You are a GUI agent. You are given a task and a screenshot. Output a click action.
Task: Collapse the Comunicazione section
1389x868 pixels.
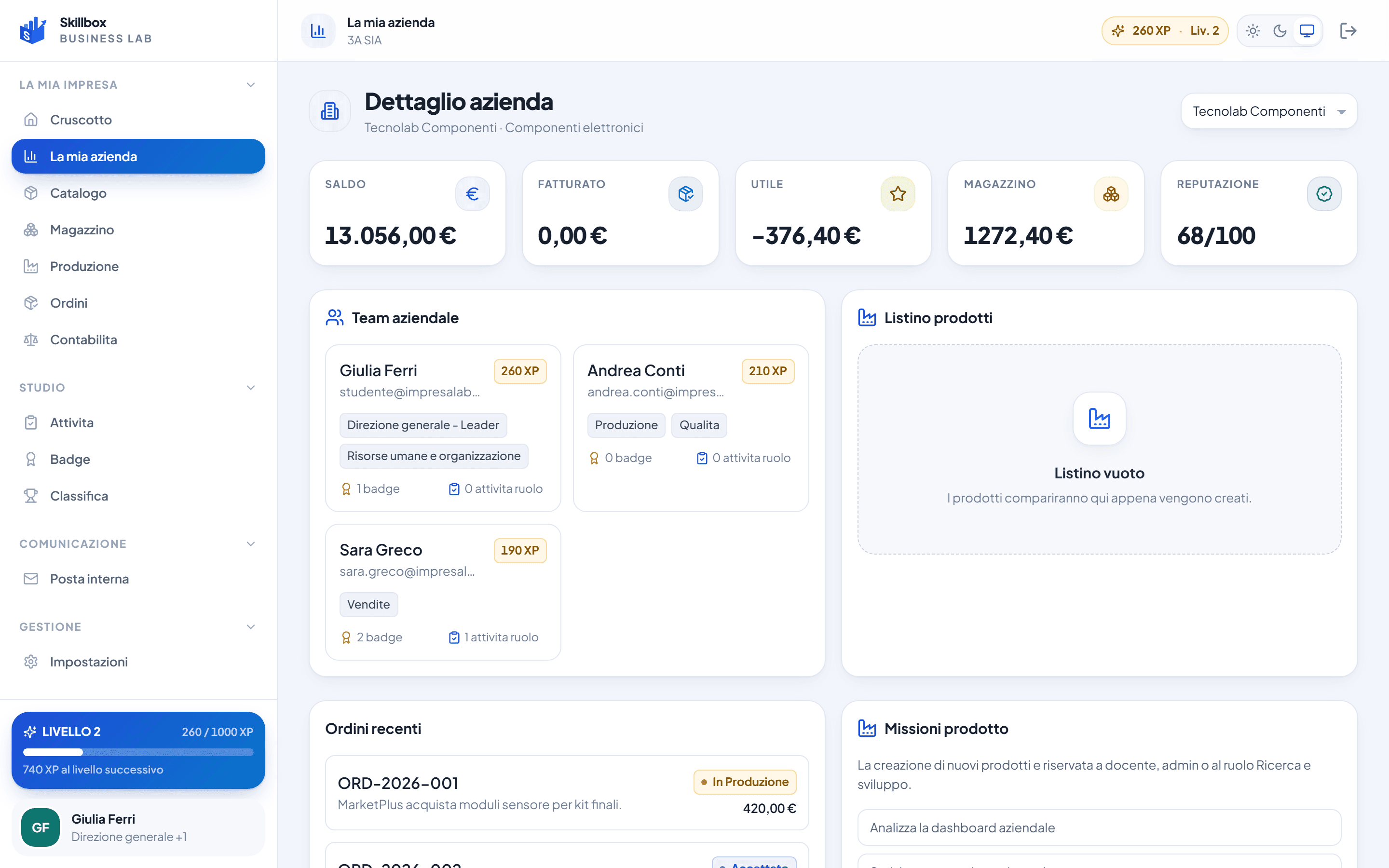251,543
